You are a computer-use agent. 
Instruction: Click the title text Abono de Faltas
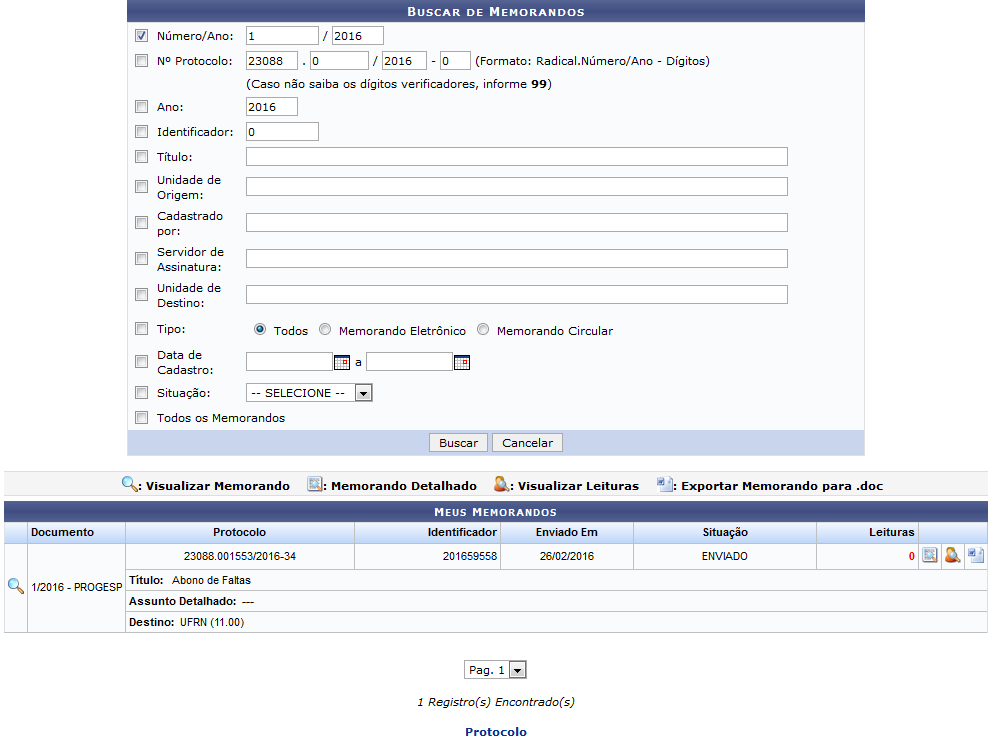(212, 580)
